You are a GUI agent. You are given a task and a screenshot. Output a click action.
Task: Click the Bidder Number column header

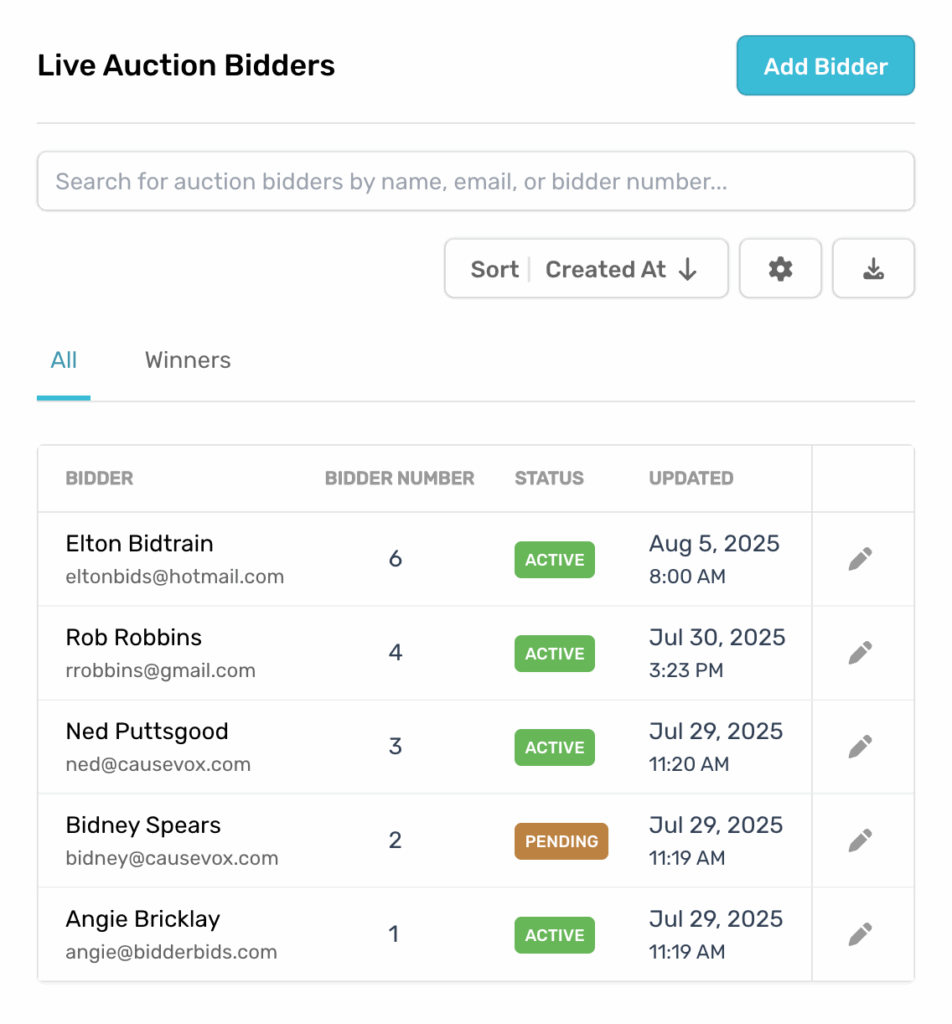coord(399,478)
